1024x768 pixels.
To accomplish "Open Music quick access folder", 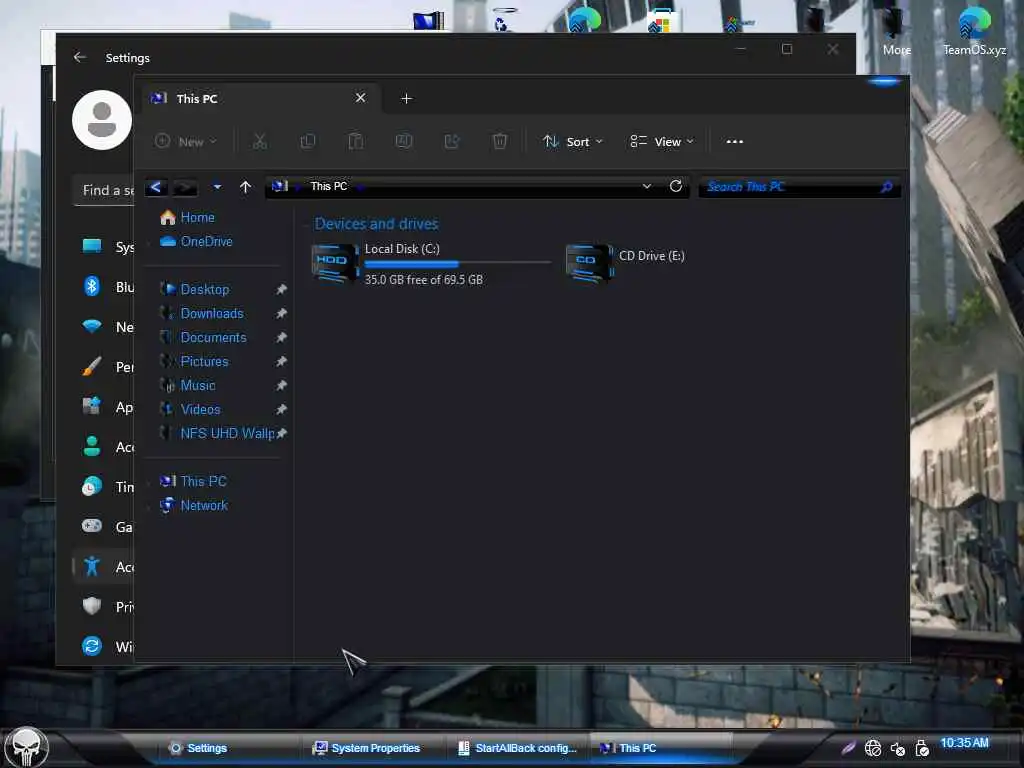I will pyautogui.click(x=197, y=385).
